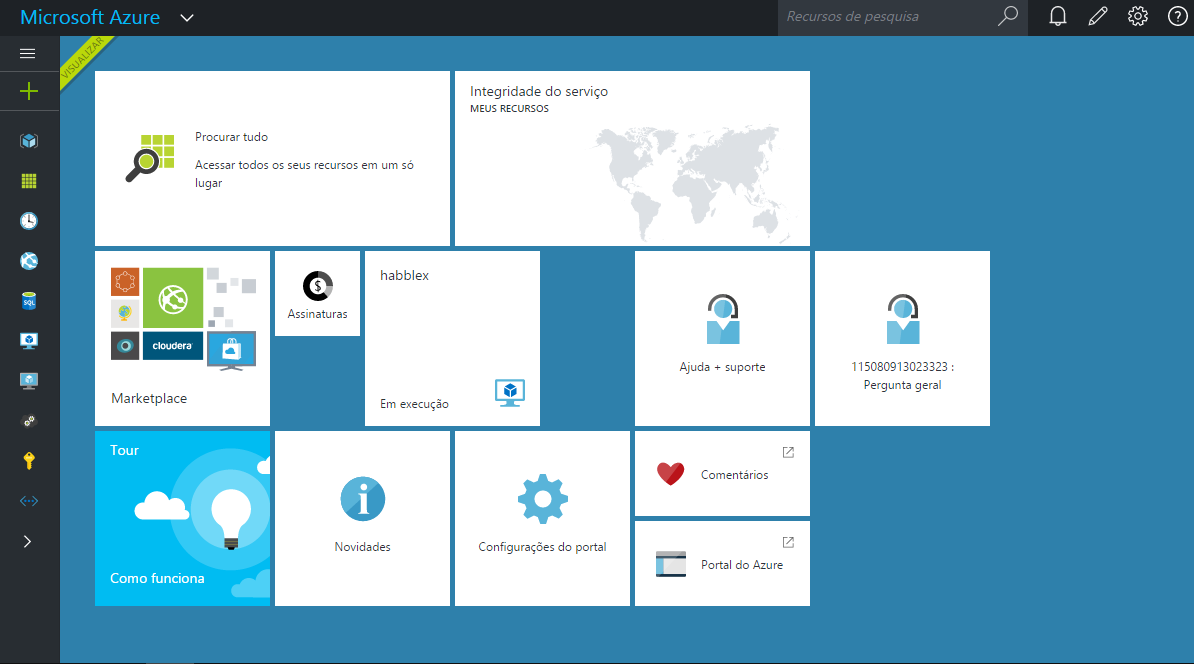The width and height of the screenshot is (1194, 664).
Task: Click the support agent icon on Ajuda + suporte
Action: (723, 319)
